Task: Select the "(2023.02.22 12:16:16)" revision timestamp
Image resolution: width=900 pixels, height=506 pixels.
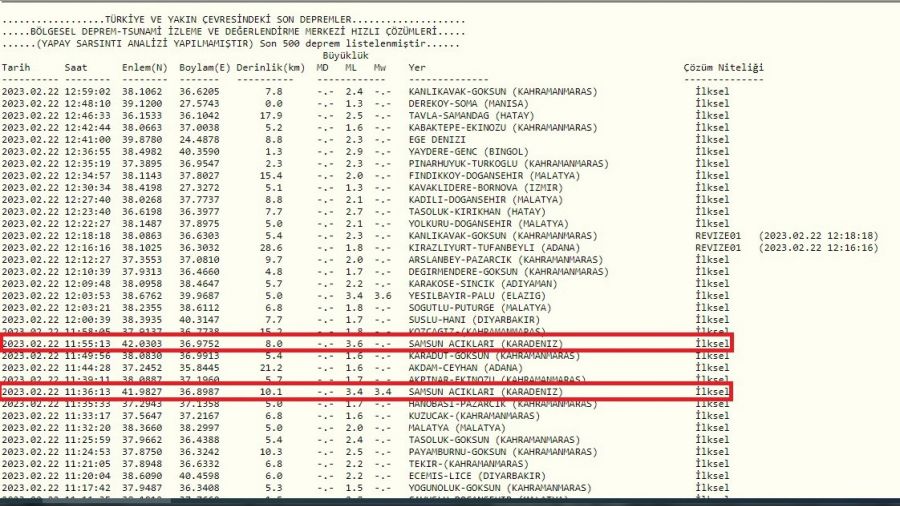Action: pos(818,248)
